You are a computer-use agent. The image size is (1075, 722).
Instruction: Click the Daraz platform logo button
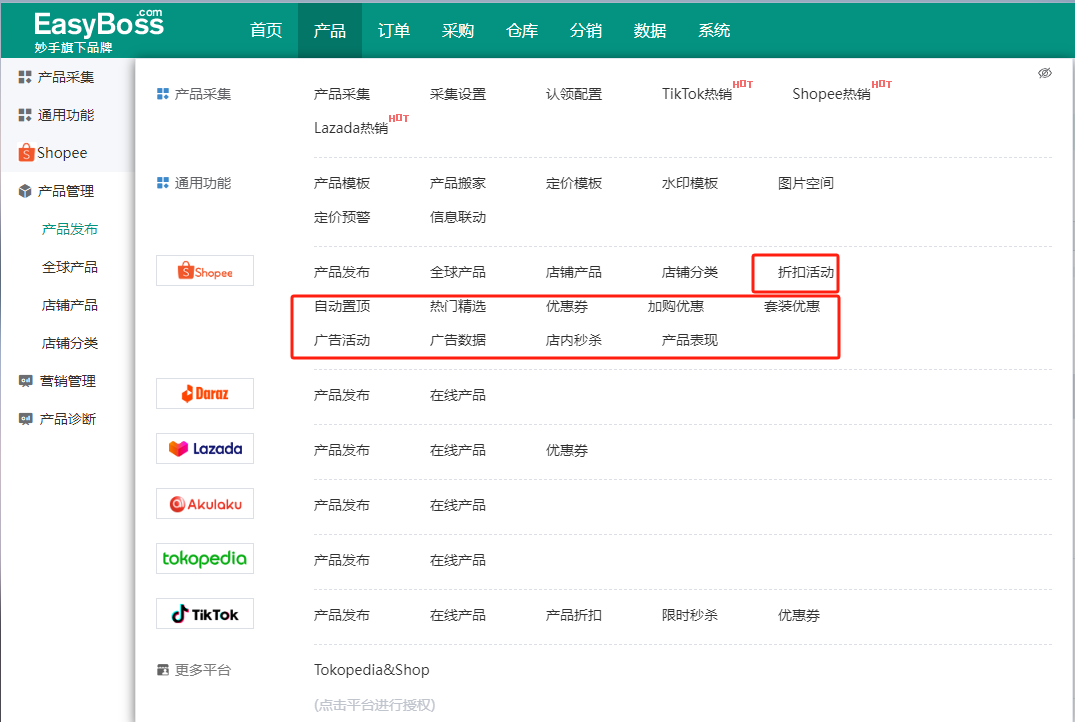(205, 394)
